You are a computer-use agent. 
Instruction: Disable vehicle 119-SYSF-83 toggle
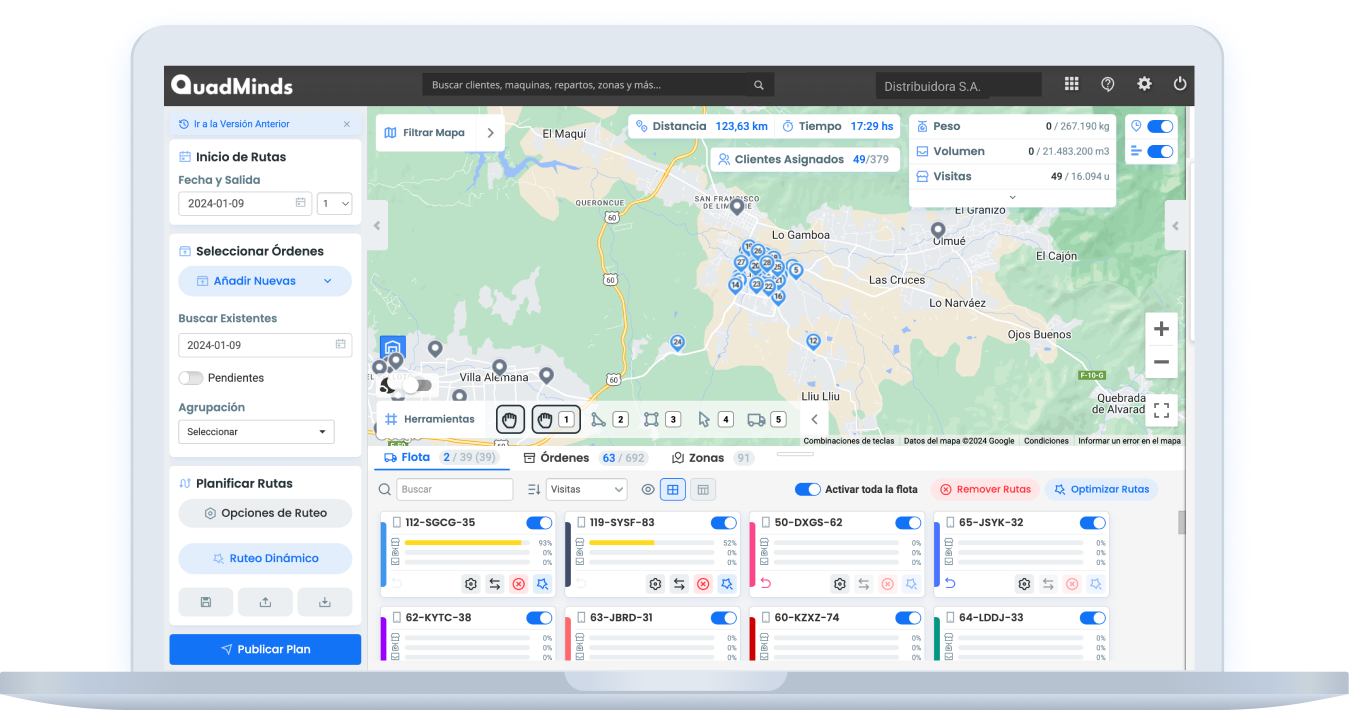coord(723,523)
